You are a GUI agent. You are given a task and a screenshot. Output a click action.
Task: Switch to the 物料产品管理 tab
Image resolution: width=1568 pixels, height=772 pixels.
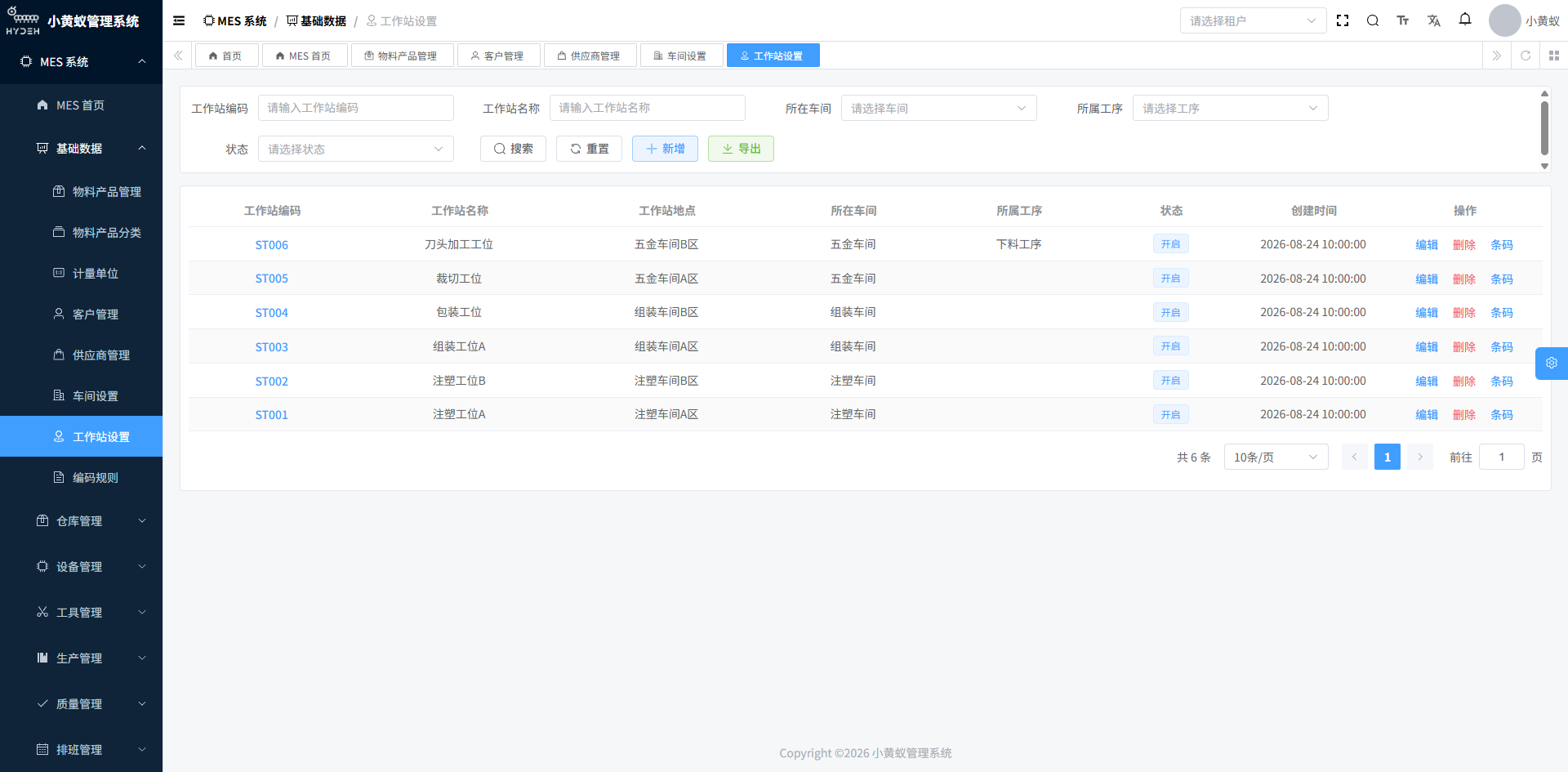tap(402, 56)
